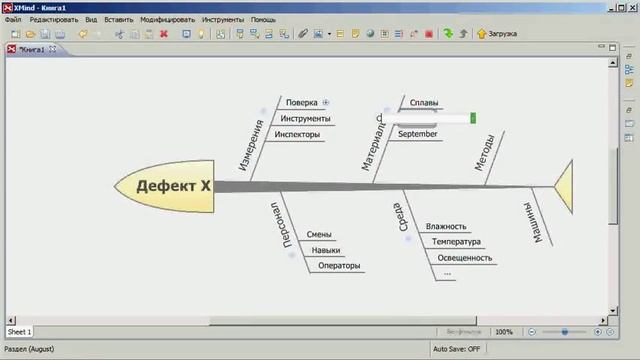Image resolution: width=640 pixels, height=360 pixels.
Task: Click the parent topic icon
Action: [284, 34]
